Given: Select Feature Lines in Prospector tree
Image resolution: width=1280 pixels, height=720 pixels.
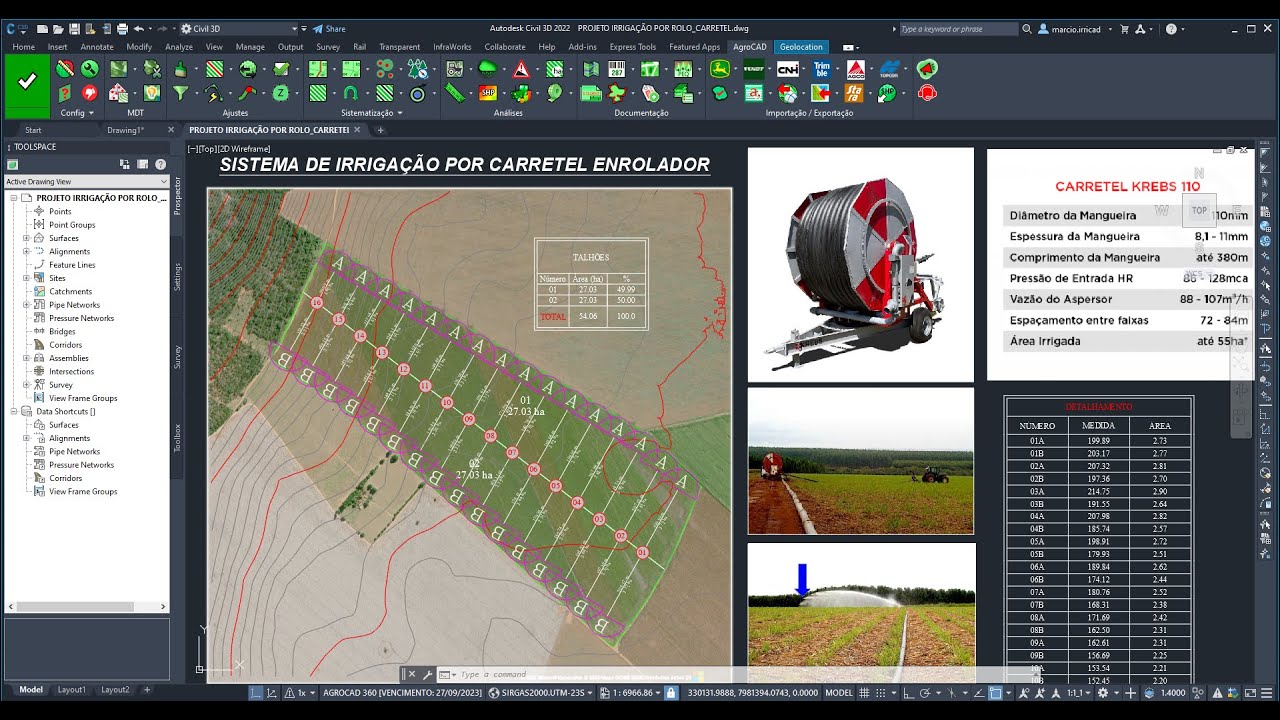Looking at the screenshot, I should 72,265.
